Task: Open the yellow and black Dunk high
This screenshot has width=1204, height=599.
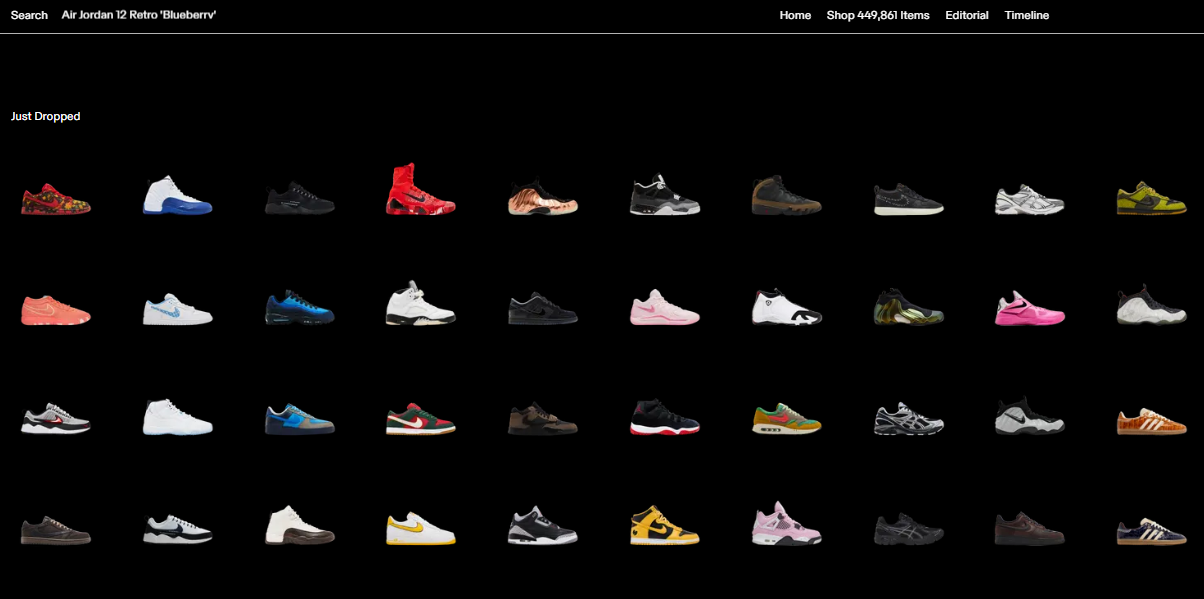Action: [665, 525]
